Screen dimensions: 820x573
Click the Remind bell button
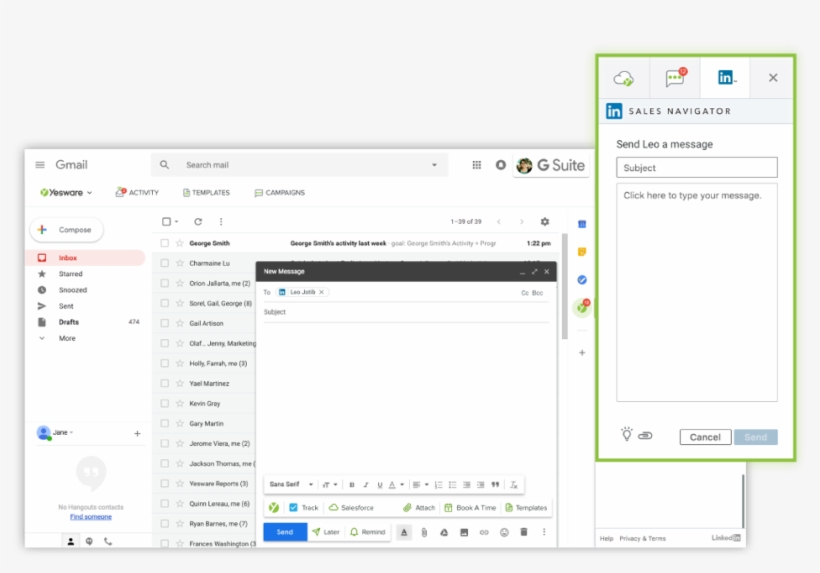click(x=368, y=532)
